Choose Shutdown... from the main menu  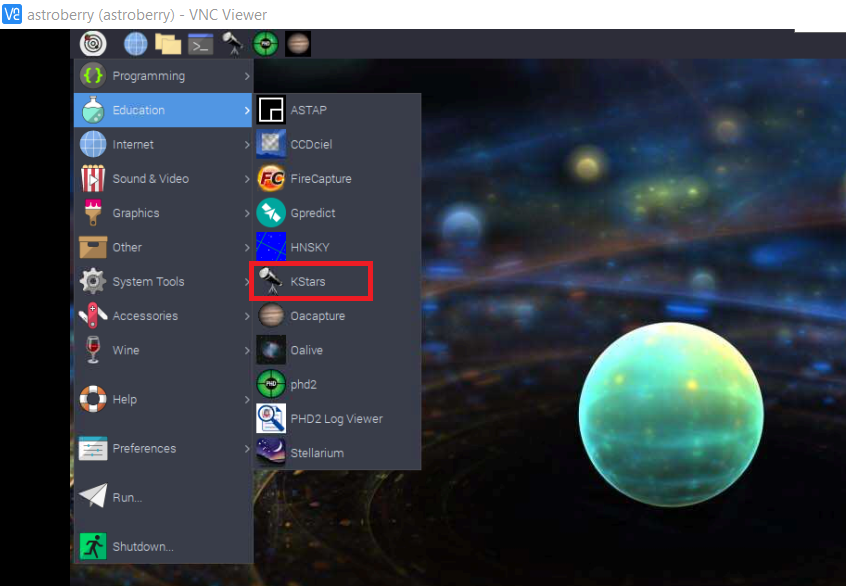(x=163, y=546)
